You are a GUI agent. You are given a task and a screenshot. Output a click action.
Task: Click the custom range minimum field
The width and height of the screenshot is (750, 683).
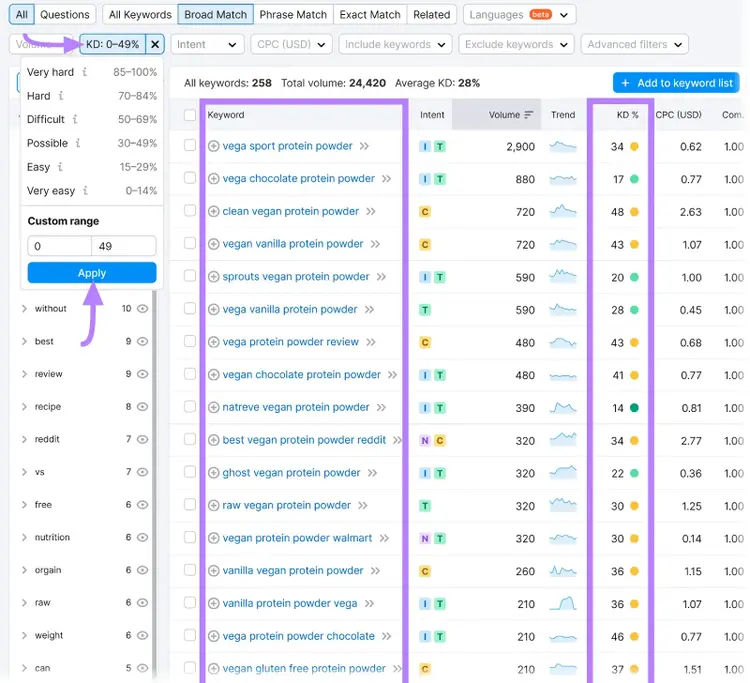pyautogui.click(x=59, y=246)
